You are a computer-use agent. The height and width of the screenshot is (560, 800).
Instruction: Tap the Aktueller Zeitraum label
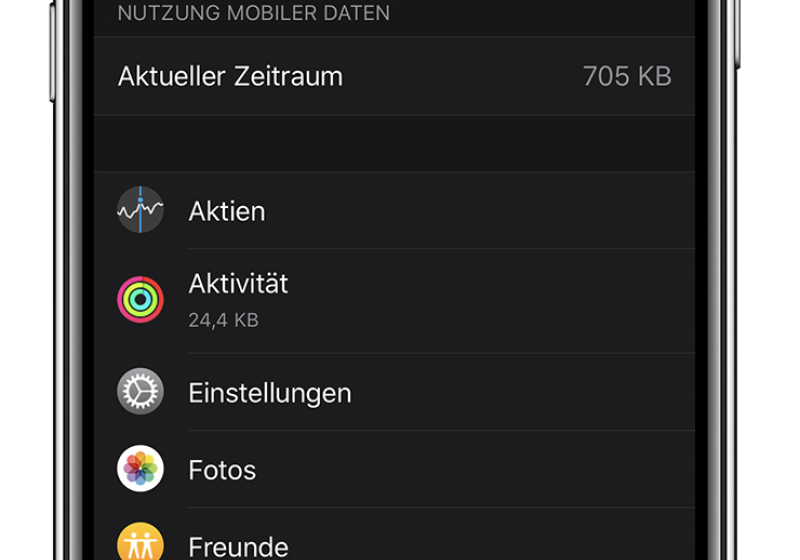(230, 76)
